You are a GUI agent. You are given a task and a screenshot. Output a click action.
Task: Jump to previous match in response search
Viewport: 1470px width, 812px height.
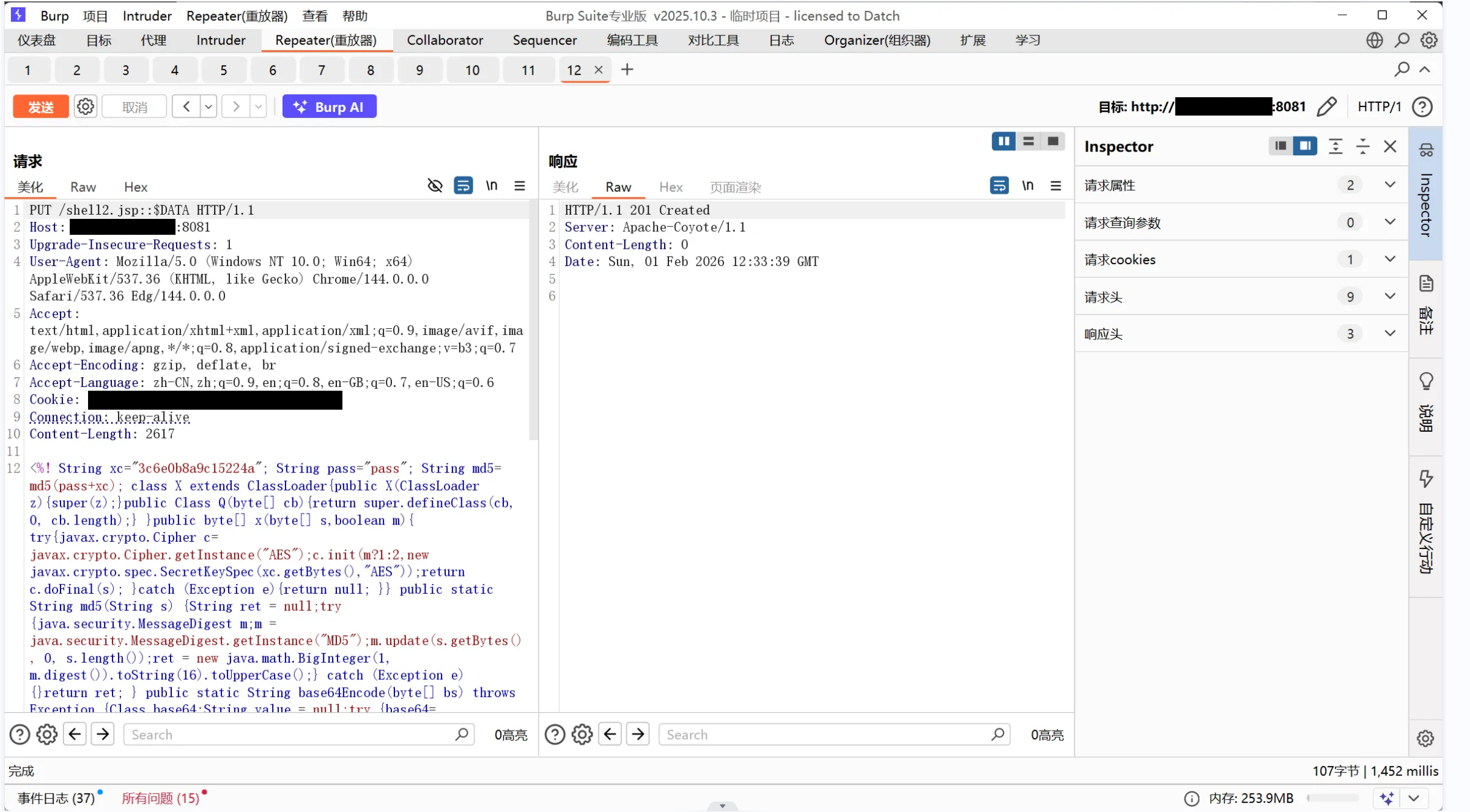tap(610, 734)
